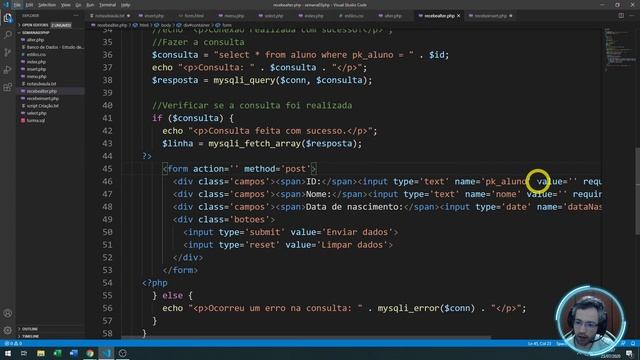The image size is (640, 360).
Task: Open the Search view in activity bar
Action: coord(7,35)
